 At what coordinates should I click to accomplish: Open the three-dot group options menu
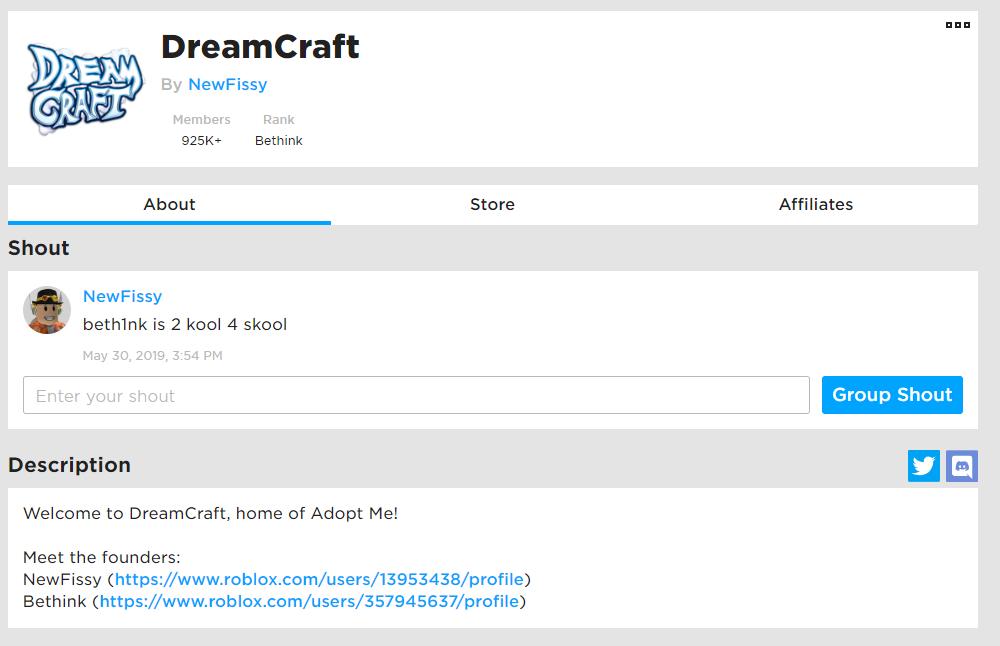pos(957,25)
